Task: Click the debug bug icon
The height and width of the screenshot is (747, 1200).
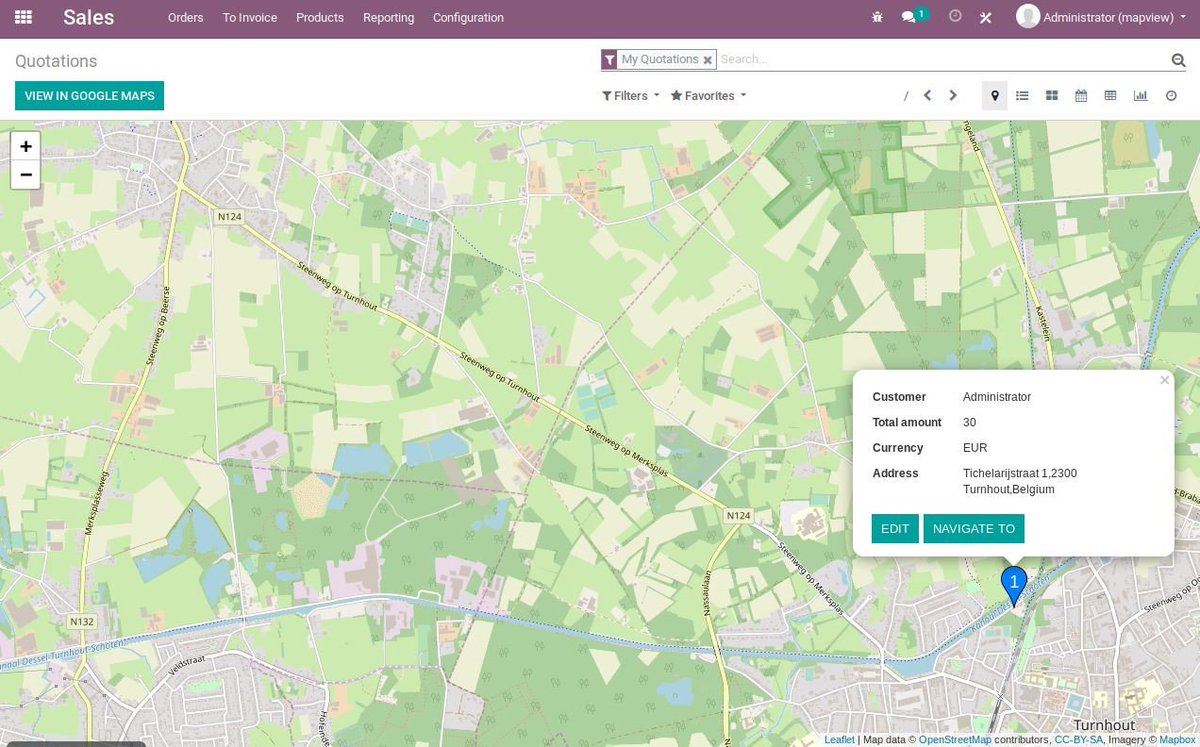Action: (876, 17)
